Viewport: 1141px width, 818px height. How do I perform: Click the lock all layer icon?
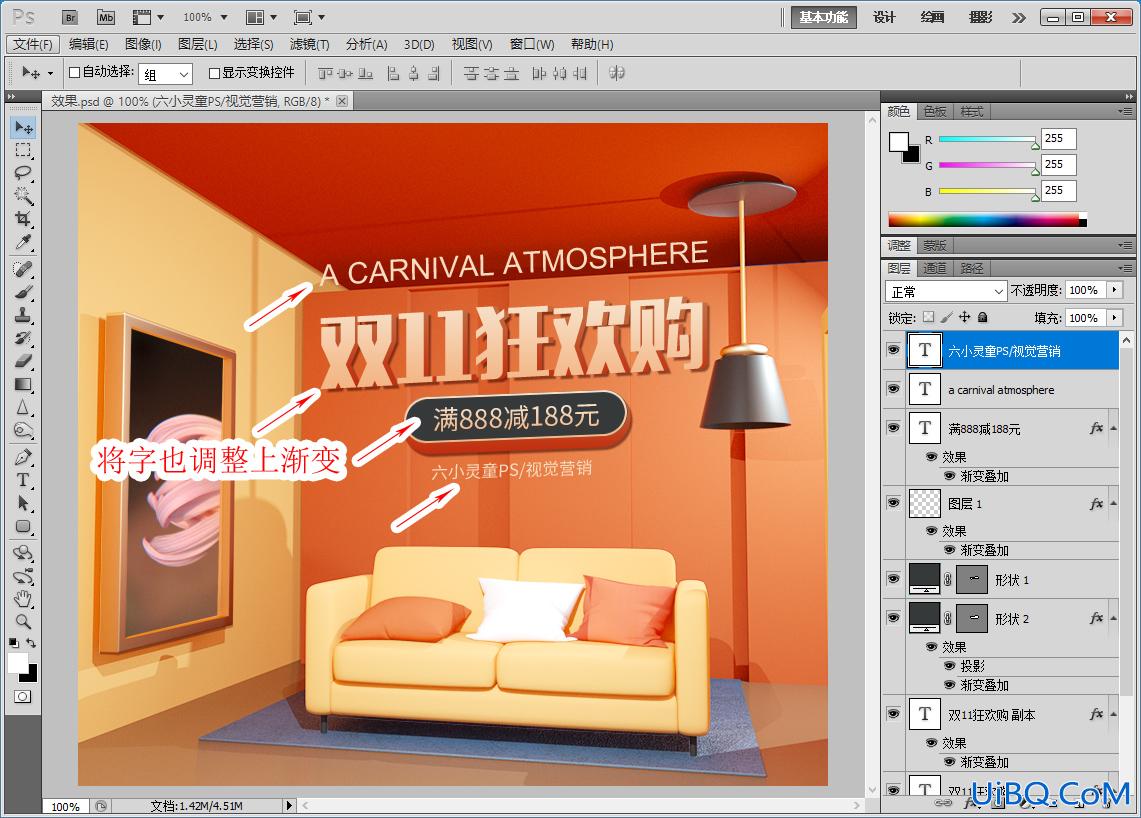tap(982, 317)
